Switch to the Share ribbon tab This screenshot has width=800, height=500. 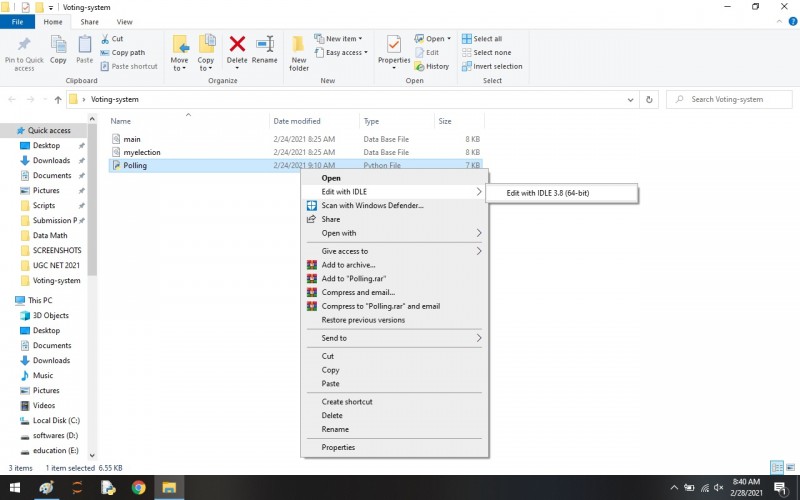(89, 22)
